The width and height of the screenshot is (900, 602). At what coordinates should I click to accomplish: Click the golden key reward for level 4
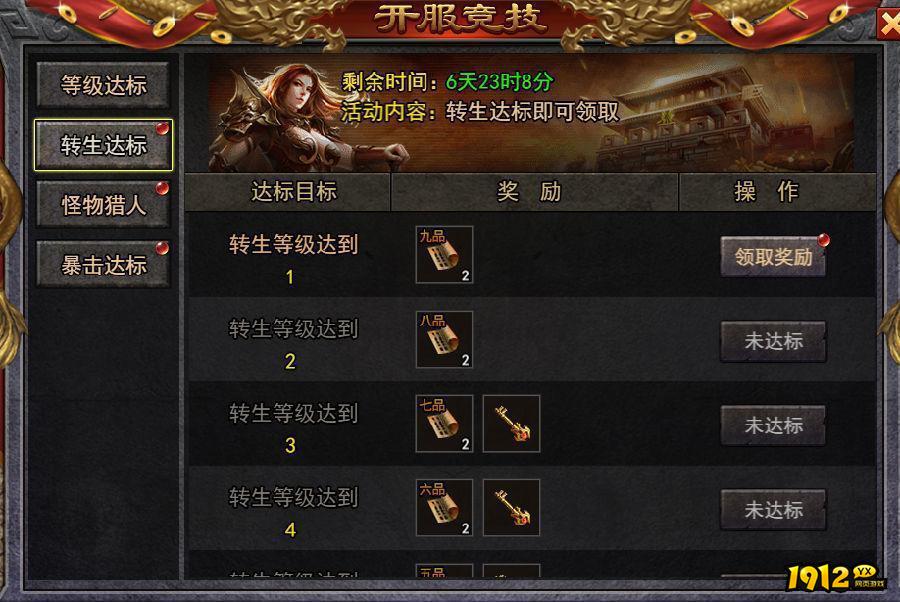(511, 508)
